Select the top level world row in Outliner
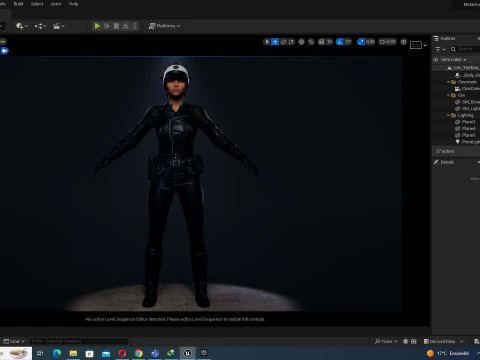Screen dimensions: 480x360 coord(456,68)
